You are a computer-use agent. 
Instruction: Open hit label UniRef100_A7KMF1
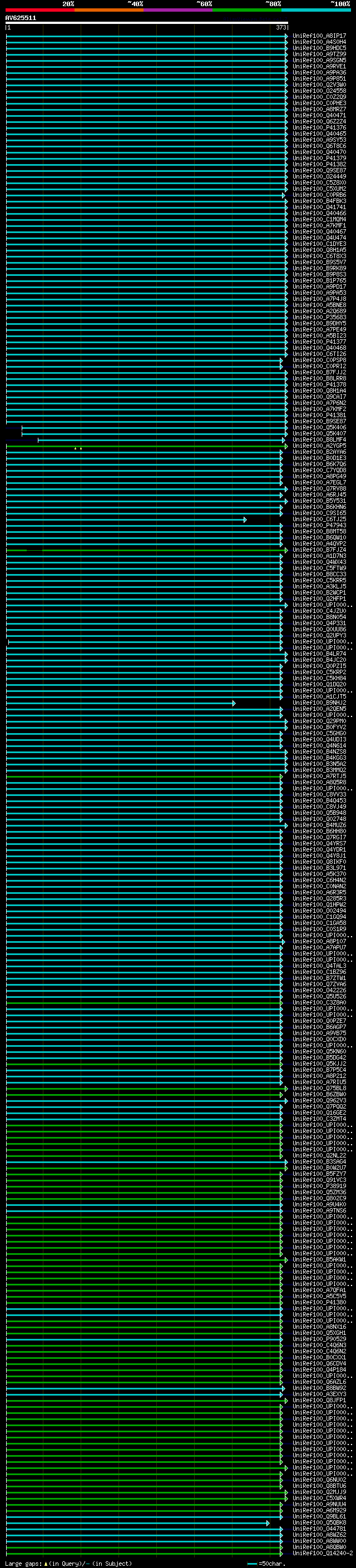(319, 226)
